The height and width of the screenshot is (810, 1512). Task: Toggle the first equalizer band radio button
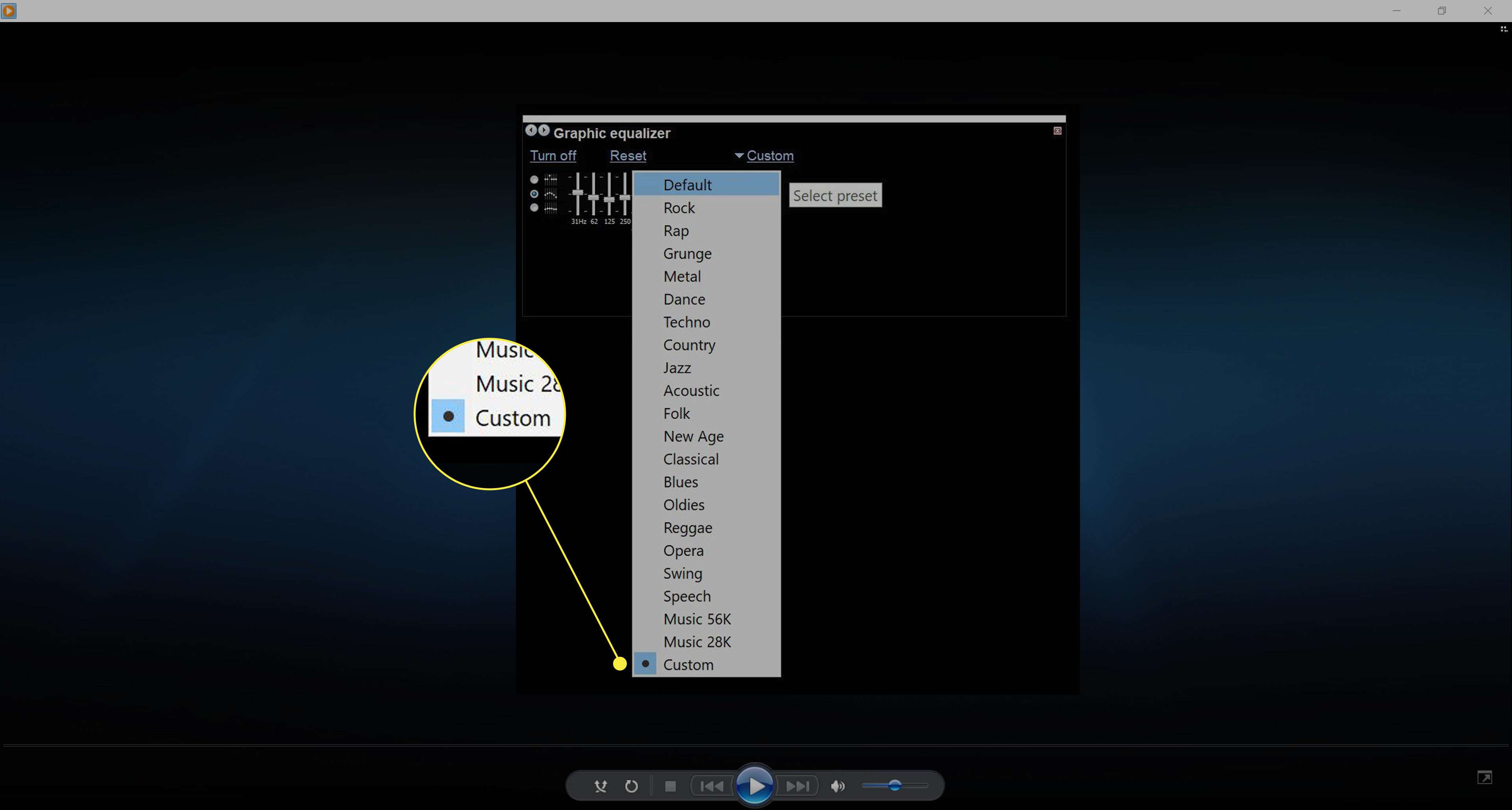(x=533, y=178)
